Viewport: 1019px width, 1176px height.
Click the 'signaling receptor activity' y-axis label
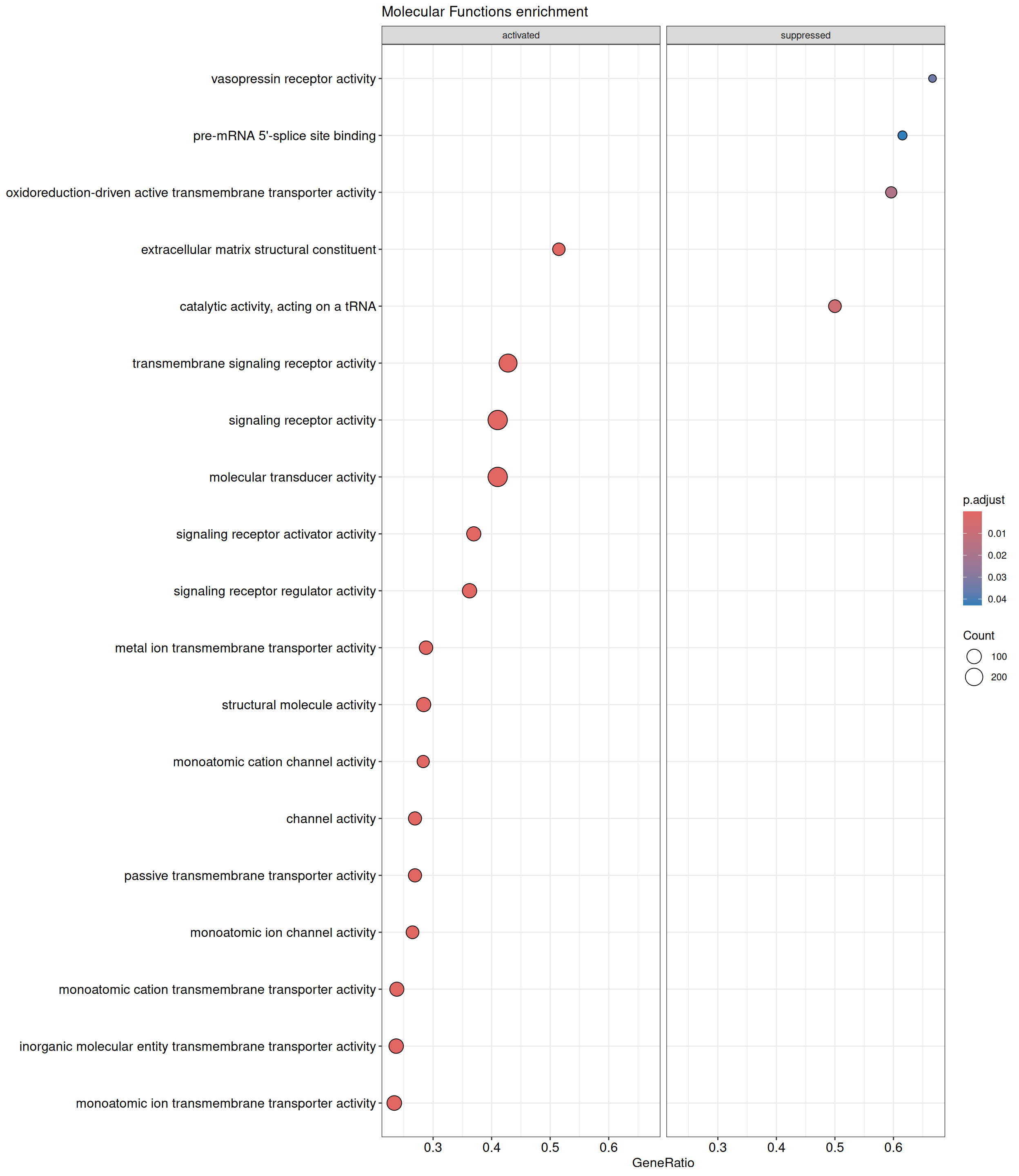click(x=302, y=420)
